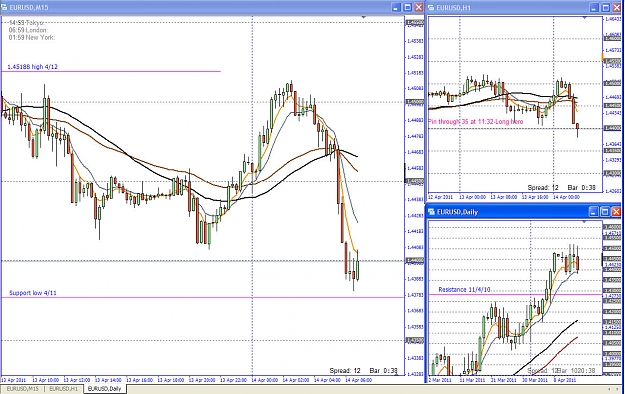Click '21 Mar 2011' on Daily time axis
This screenshot has width=625, height=394.
[503, 380]
